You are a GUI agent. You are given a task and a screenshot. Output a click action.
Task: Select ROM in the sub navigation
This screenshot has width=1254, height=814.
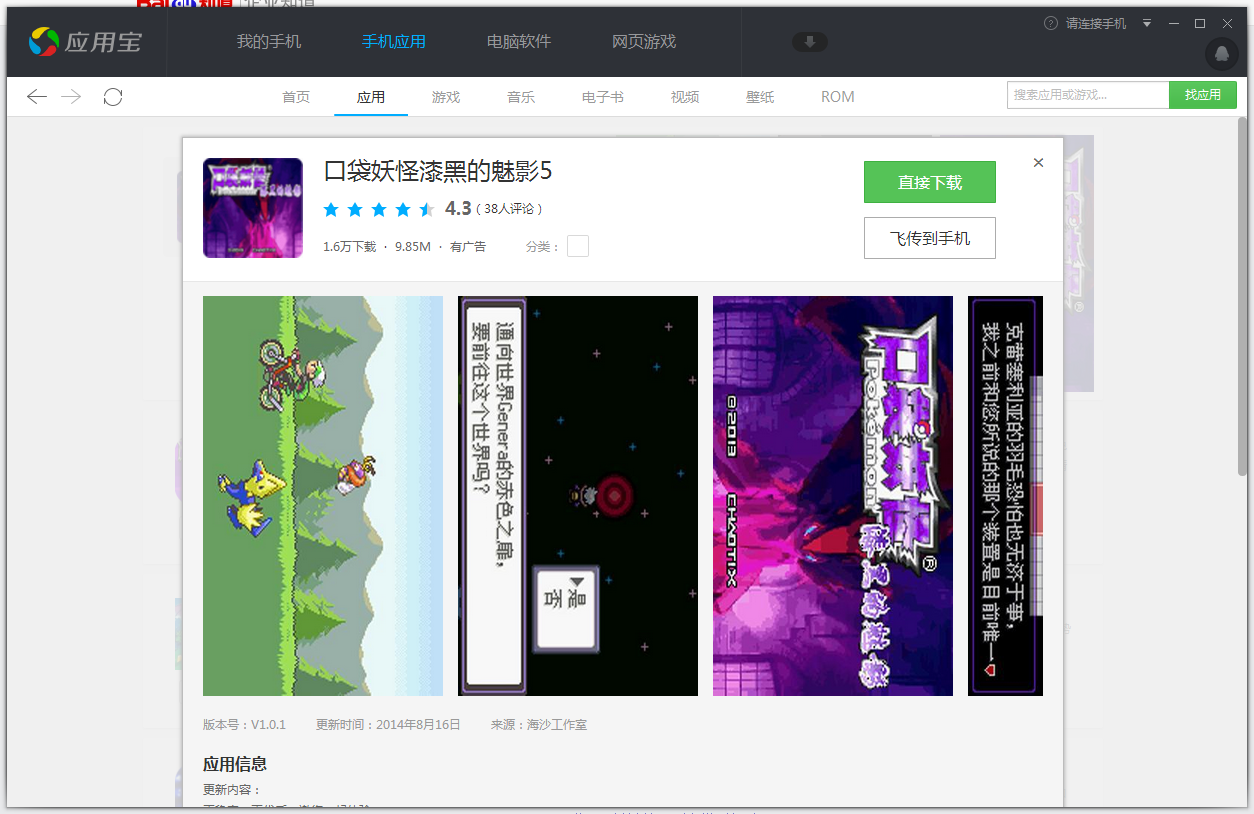838,97
